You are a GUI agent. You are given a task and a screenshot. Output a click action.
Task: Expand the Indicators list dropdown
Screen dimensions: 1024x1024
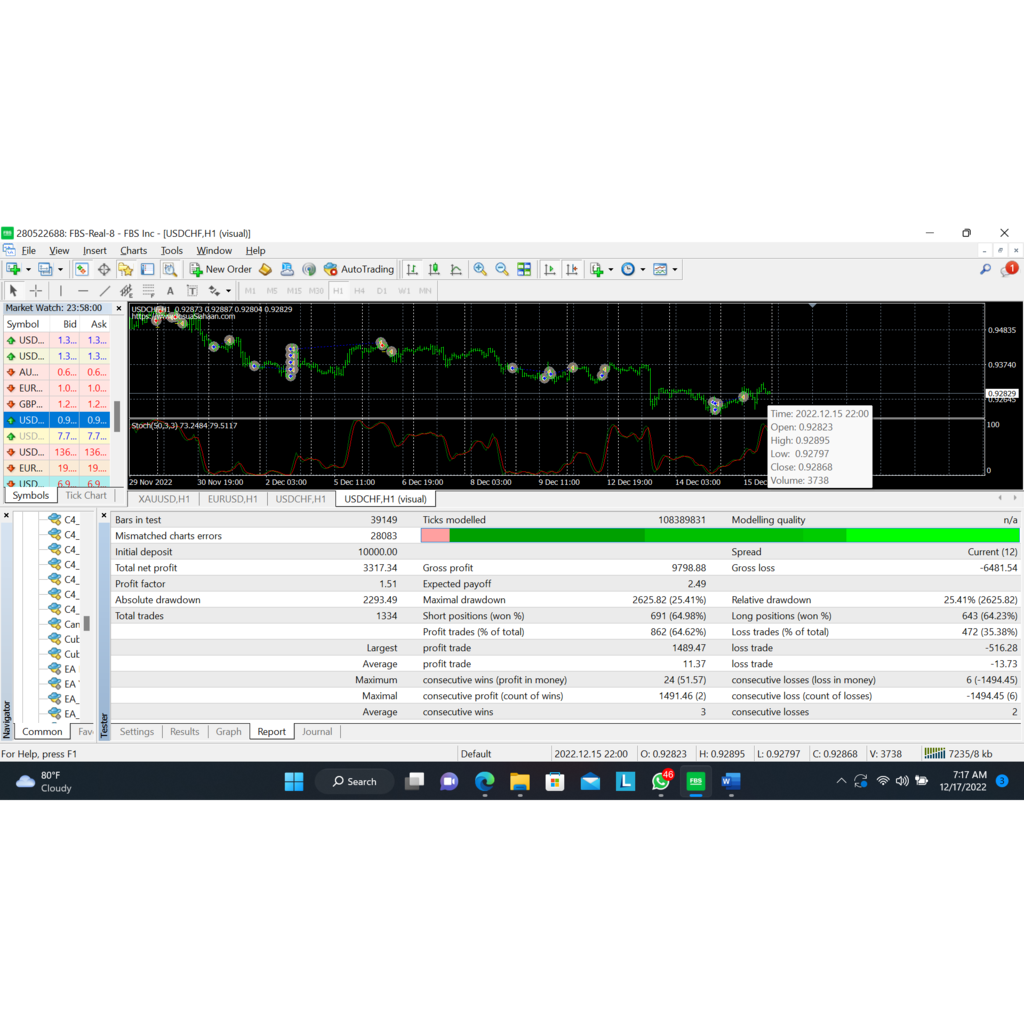(x=610, y=269)
